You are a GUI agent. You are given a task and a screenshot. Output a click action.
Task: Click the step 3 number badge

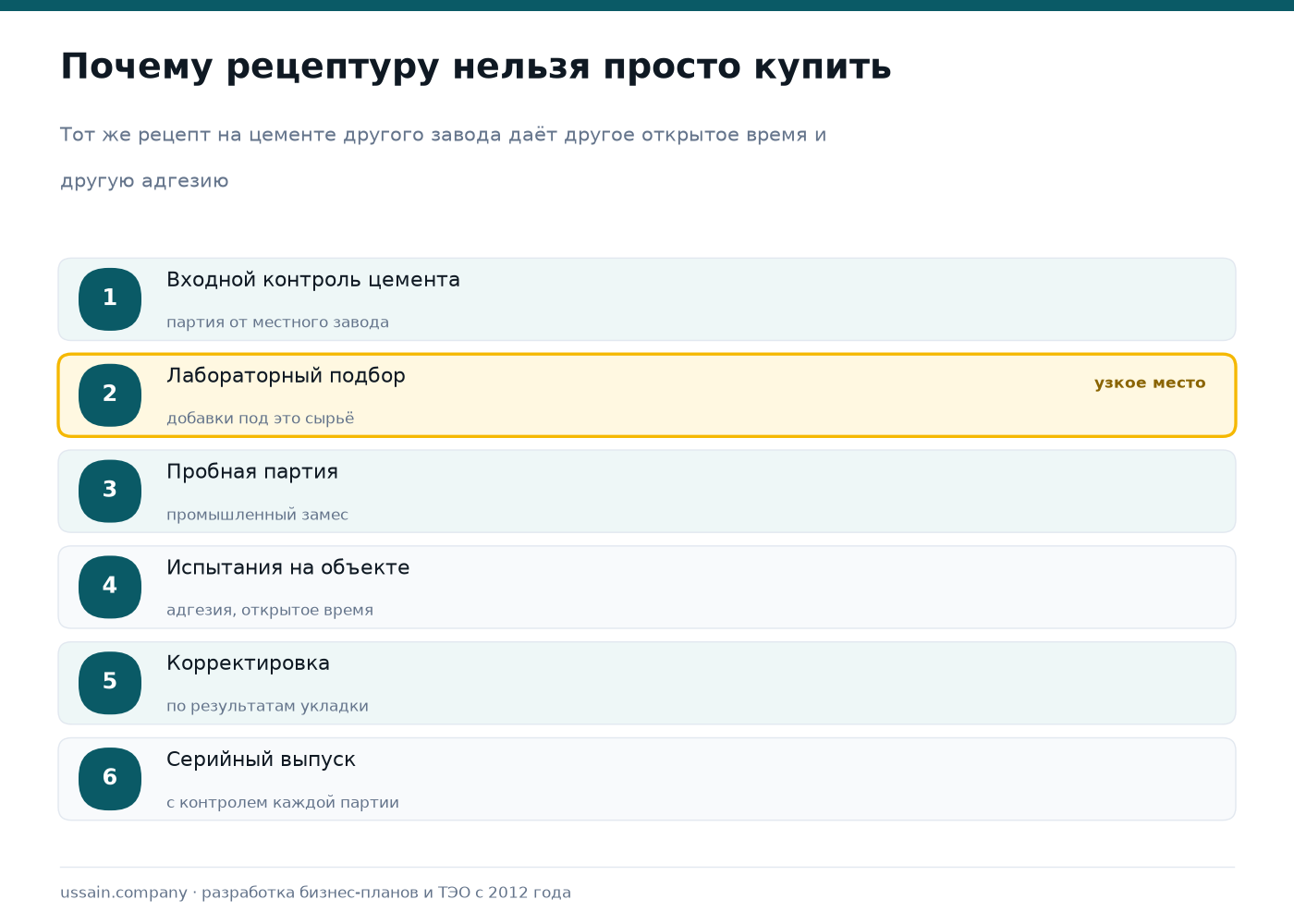tap(110, 492)
